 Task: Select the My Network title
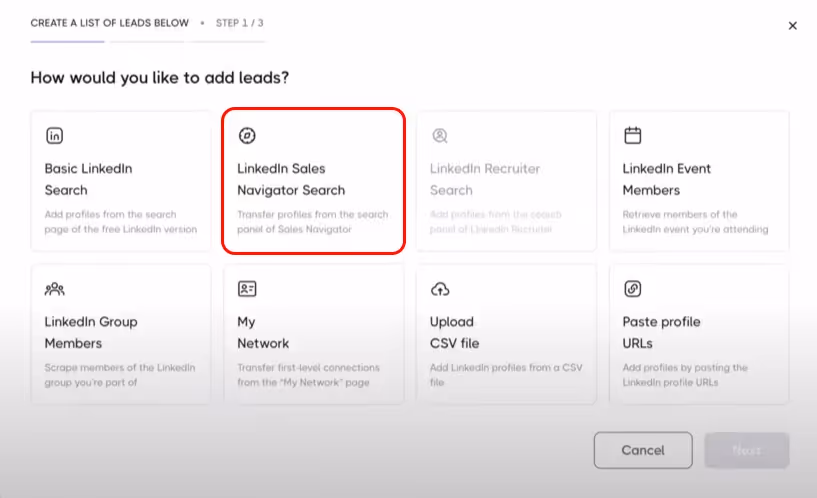263,332
